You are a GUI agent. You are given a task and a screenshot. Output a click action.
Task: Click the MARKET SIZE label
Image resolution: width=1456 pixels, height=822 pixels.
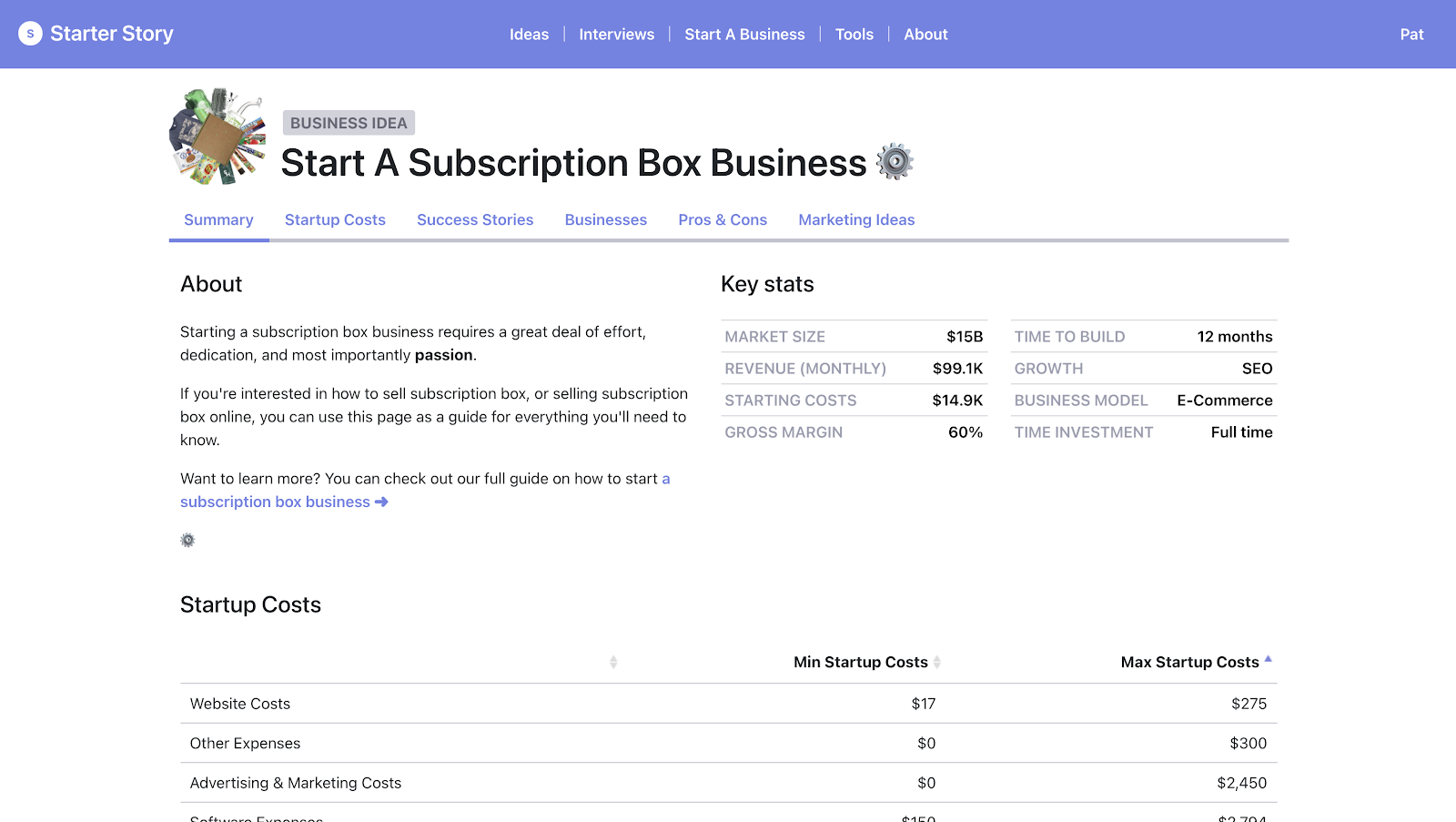click(x=774, y=336)
